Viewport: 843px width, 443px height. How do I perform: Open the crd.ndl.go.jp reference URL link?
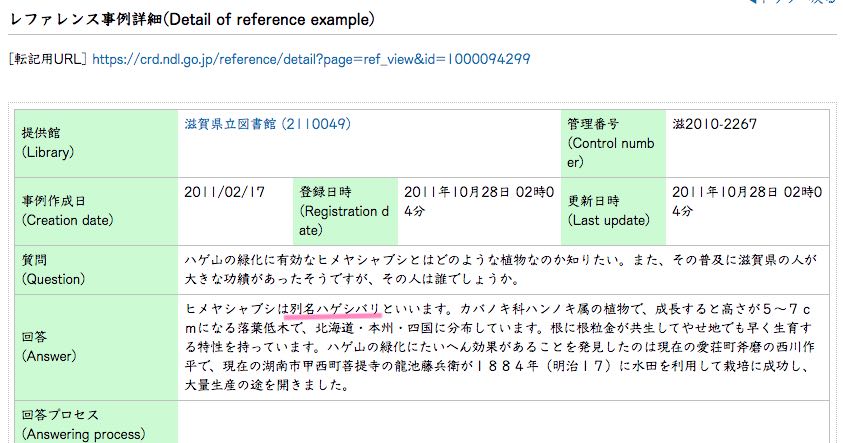pos(311,59)
